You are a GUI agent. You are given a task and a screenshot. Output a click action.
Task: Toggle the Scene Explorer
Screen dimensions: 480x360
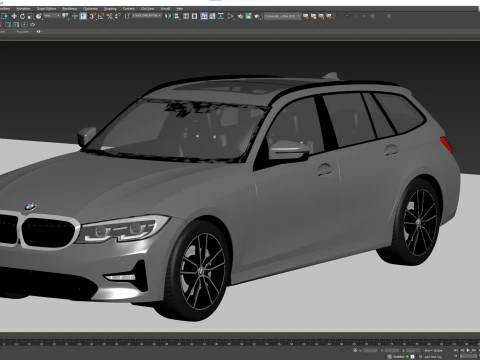(186, 16)
